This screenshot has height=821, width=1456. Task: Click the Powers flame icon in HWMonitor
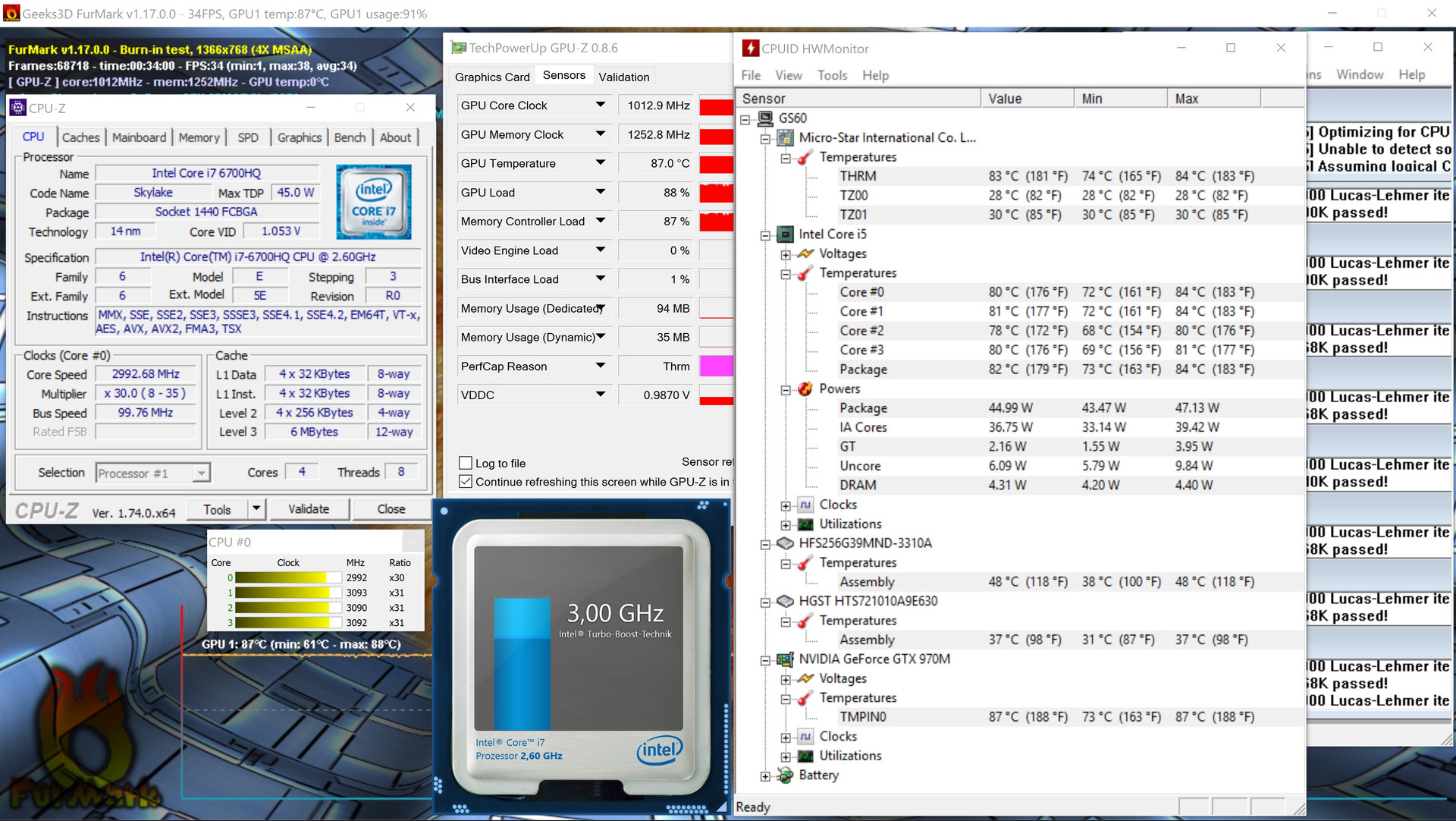[805, 389]
